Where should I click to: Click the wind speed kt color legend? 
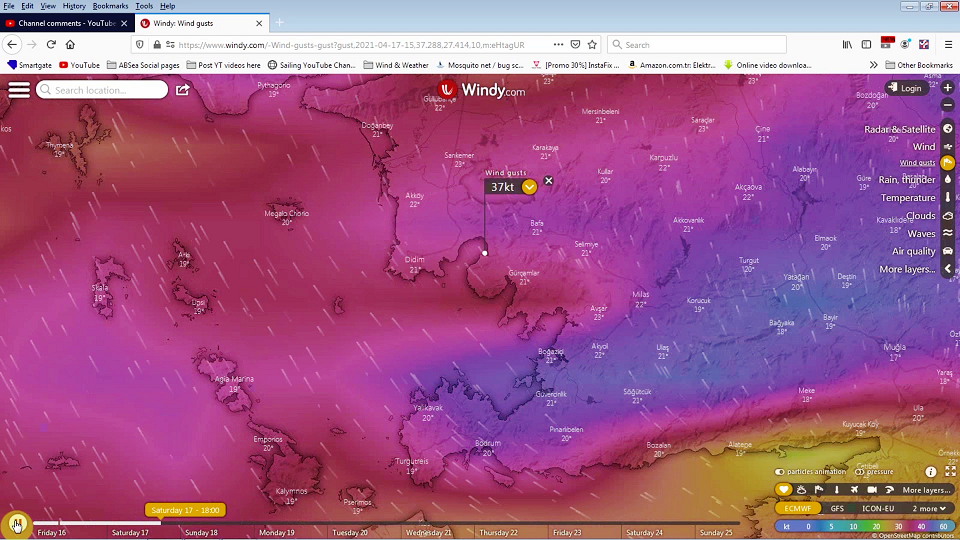coord(864,526)
